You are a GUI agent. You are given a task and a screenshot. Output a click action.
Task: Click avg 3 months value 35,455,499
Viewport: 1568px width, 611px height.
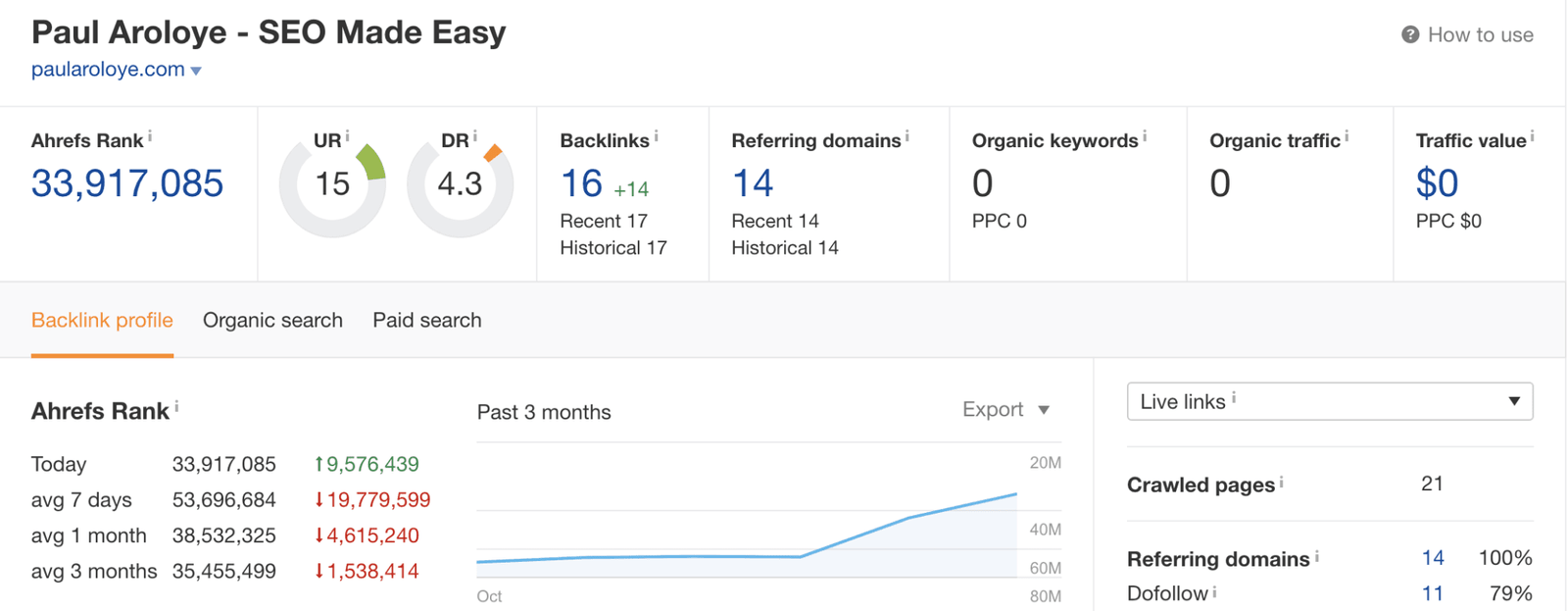224,571
